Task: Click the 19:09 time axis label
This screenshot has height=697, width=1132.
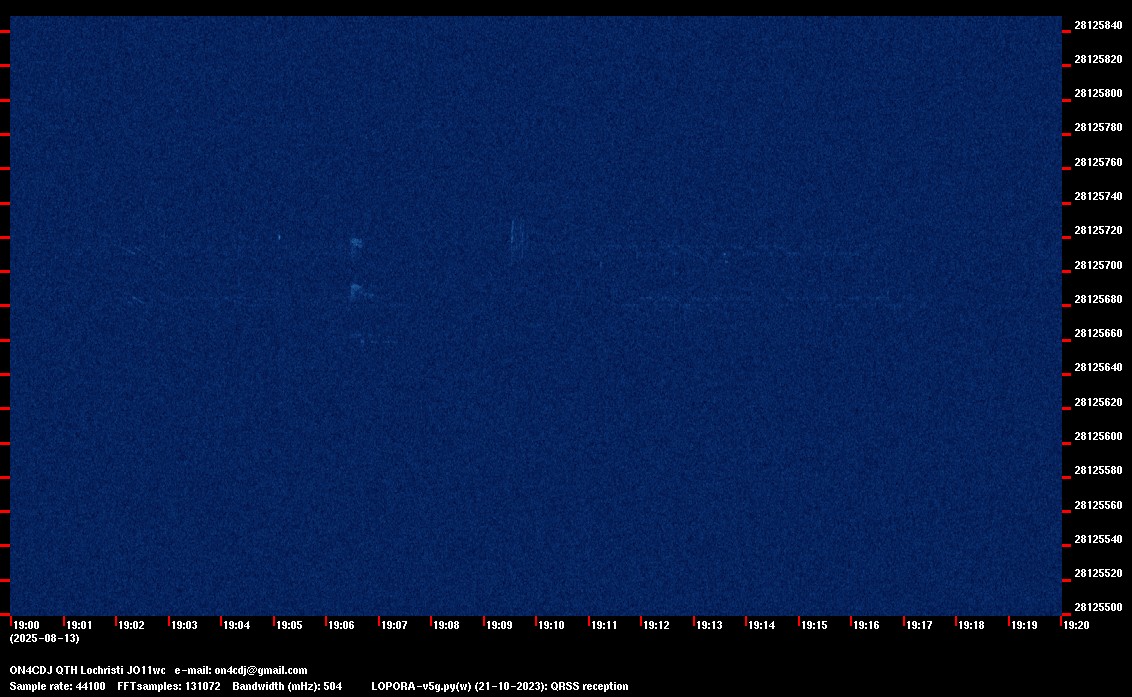Action: (499, 625)
